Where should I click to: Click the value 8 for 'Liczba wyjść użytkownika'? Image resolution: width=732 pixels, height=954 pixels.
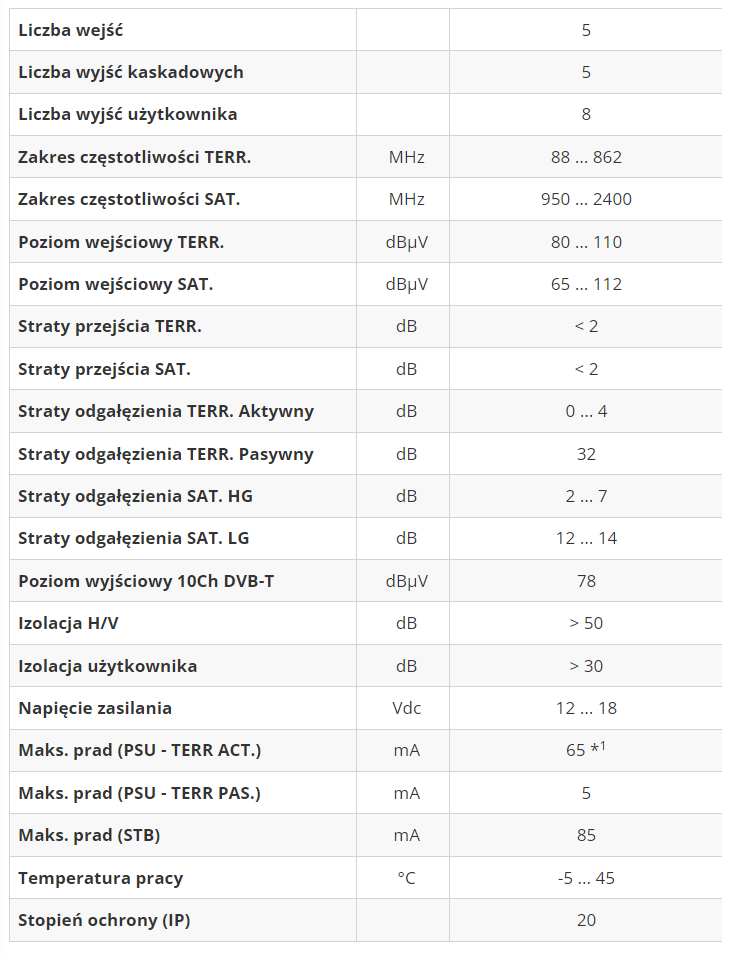(586, 114)
